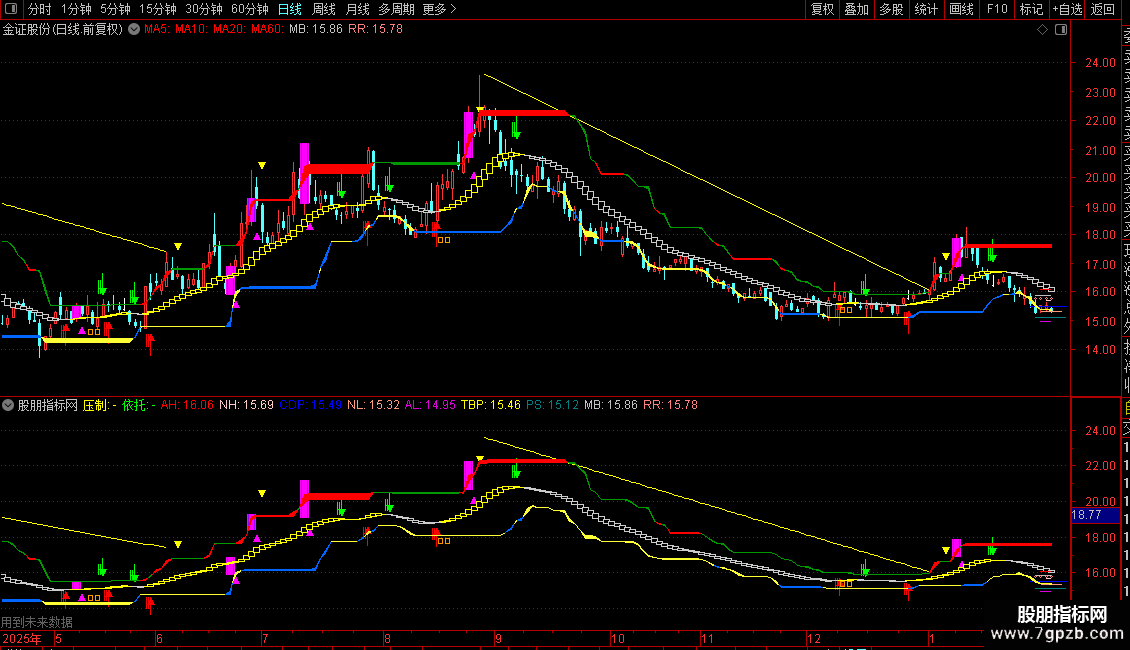Click the 叠加 overlay tool

point(856,10)
